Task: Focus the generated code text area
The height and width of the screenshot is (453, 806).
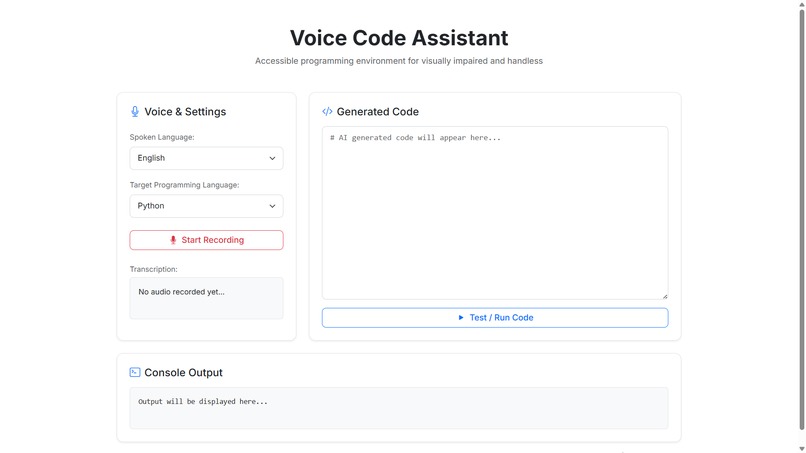Action: click(495, 213)
